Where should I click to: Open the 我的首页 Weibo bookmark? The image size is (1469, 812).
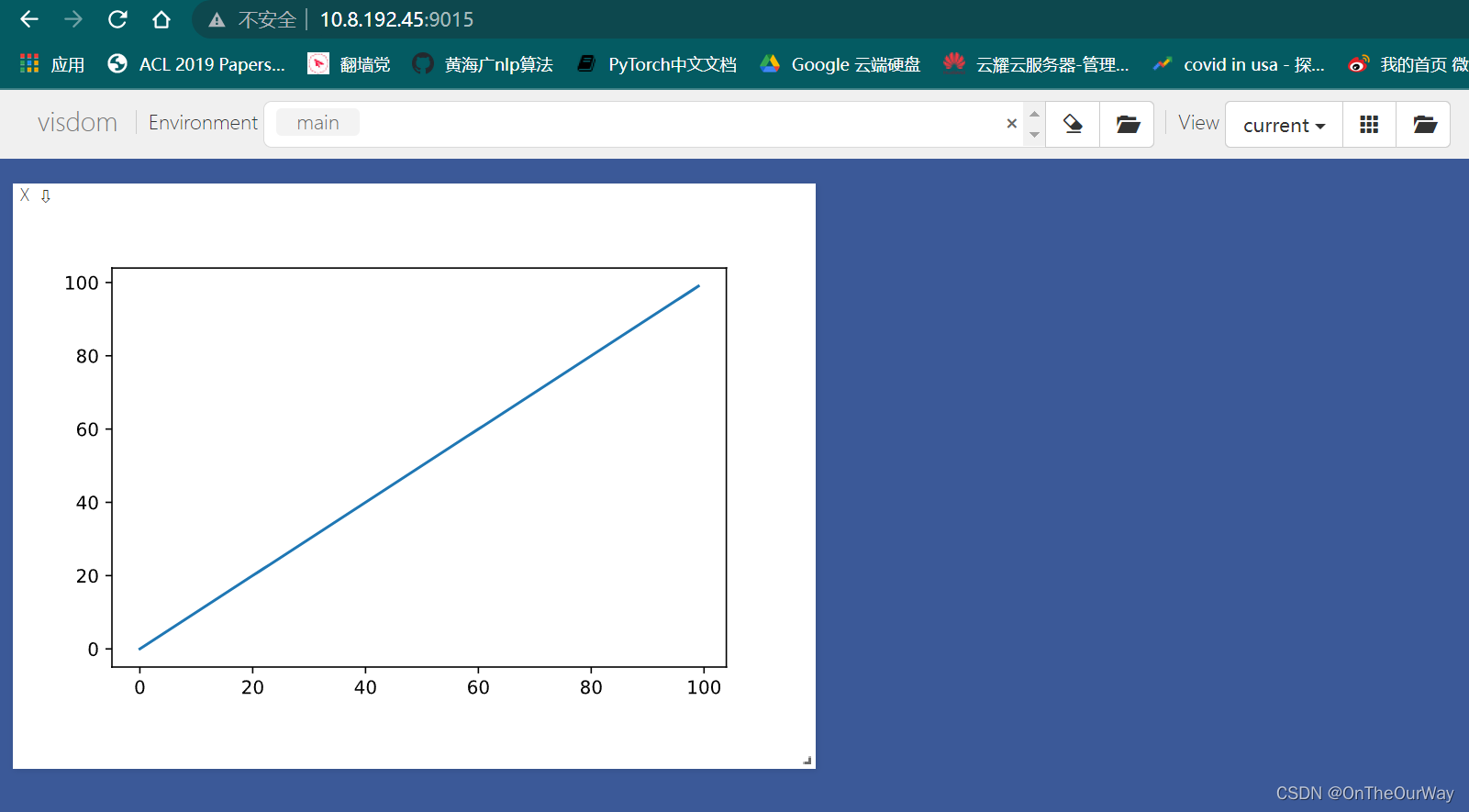pos(1408,64)
